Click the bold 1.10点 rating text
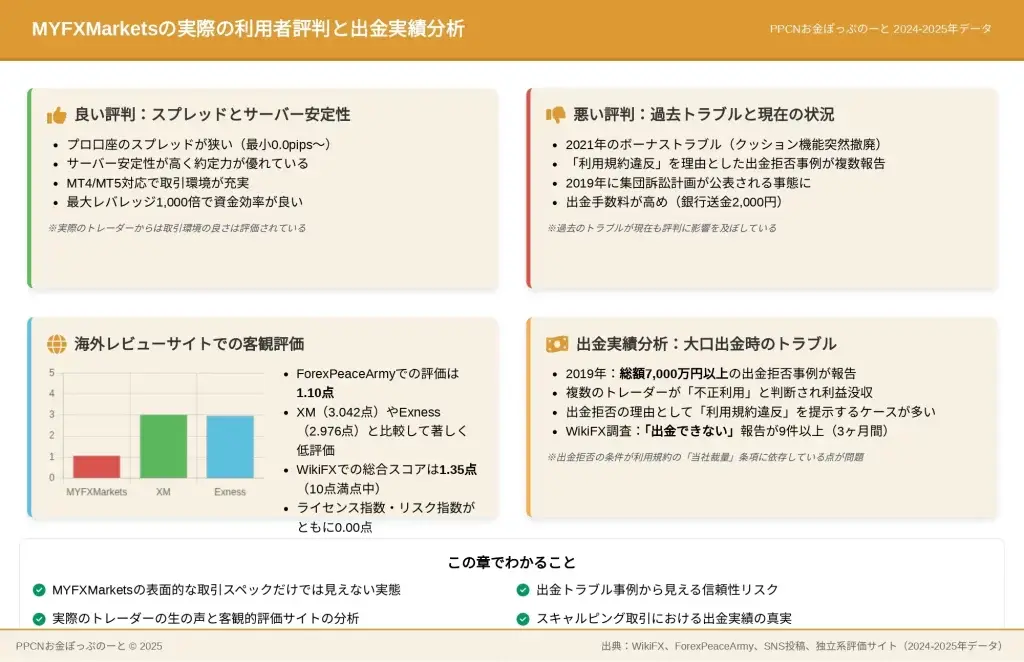 coord(315,392)
